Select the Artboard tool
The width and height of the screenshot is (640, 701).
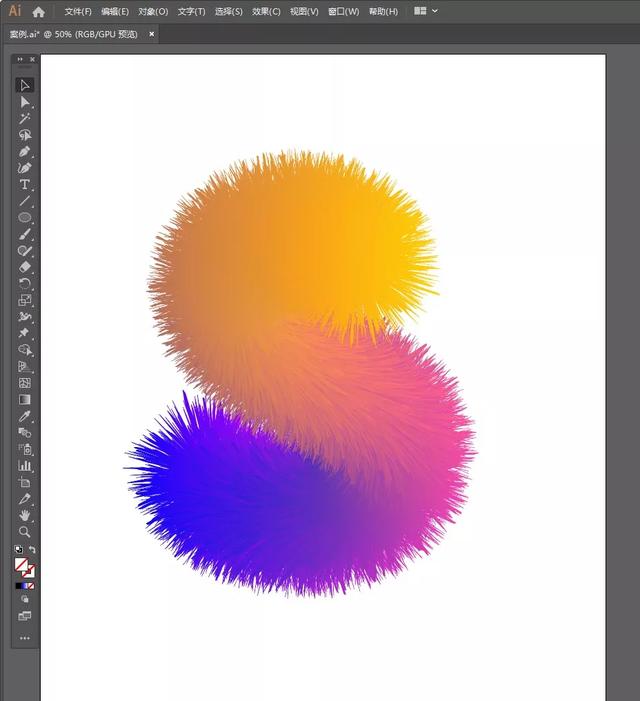(x=25, y=482)
